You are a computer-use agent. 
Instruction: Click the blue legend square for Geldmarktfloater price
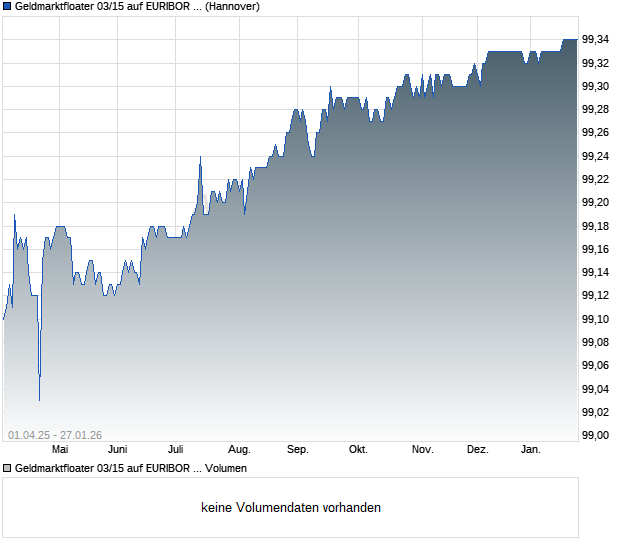(x=7, y=6)
